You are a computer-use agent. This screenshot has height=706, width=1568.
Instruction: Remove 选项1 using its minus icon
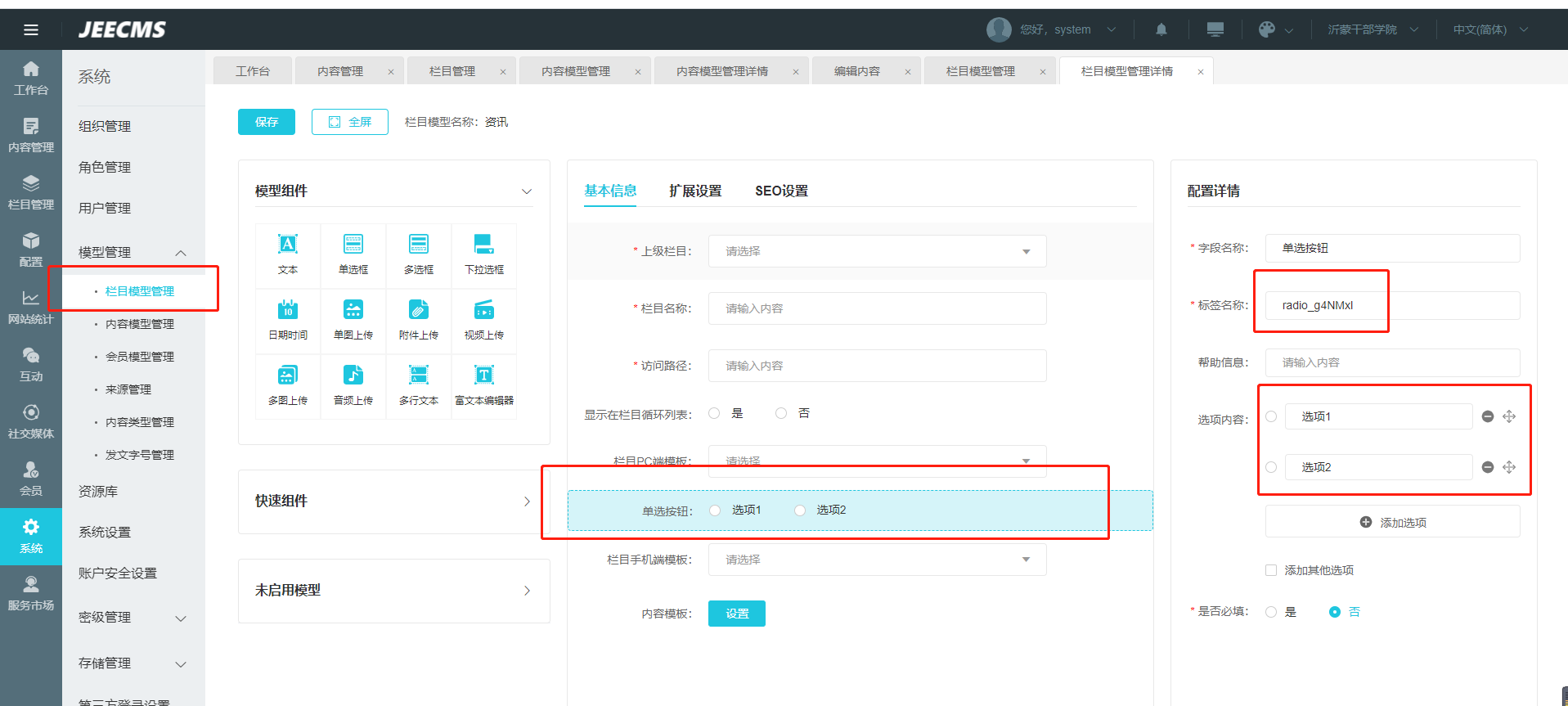pyautogui.click(x=1488, y=416)
